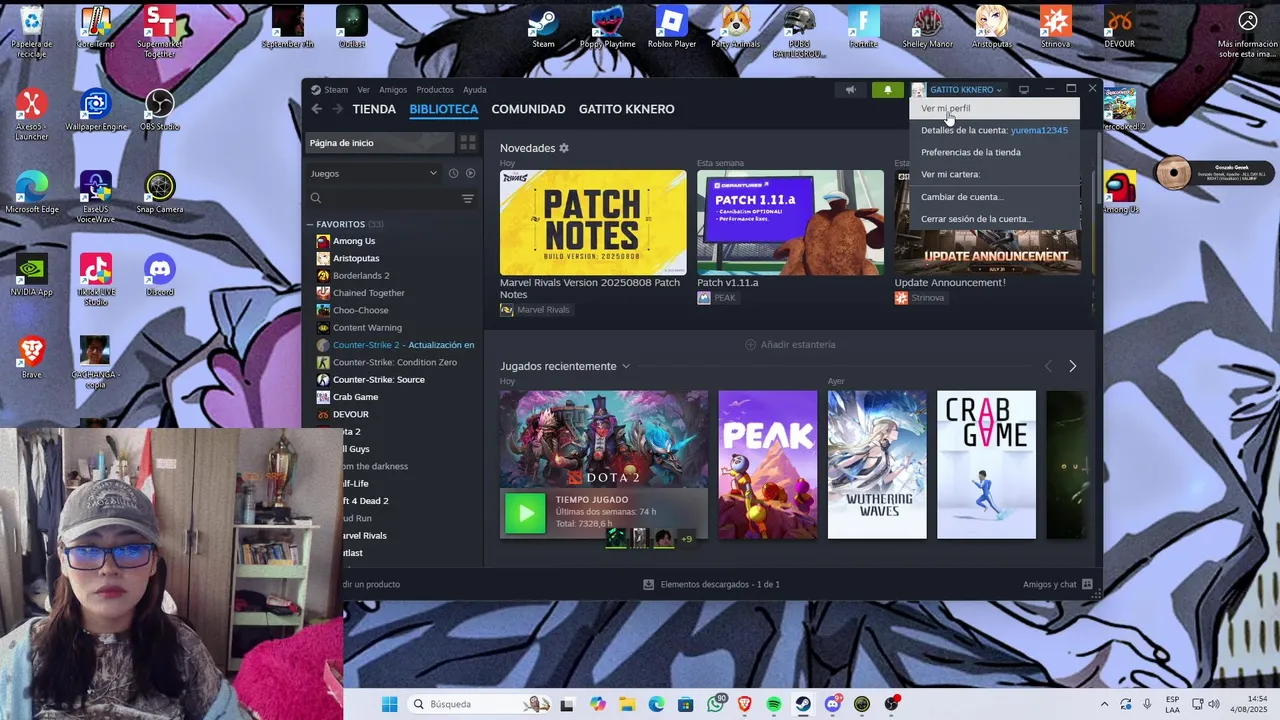Image resolution: width=1280 pixels, height=720 pixels.
Task: Open Novedades settings gear
Action: pos(564,148)
